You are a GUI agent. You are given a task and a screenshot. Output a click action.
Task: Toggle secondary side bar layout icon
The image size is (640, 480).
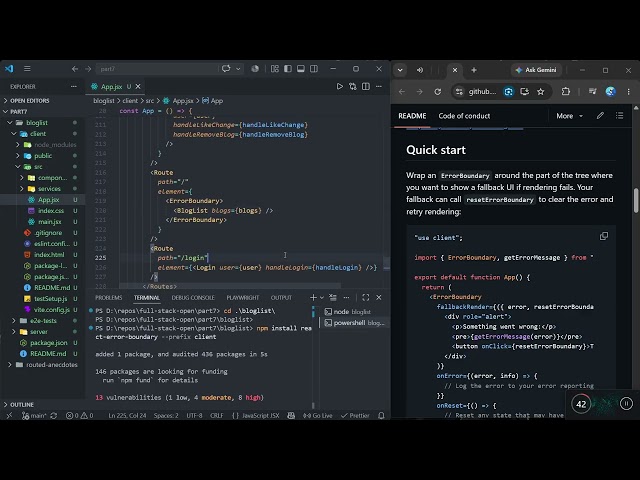point(314,69)
